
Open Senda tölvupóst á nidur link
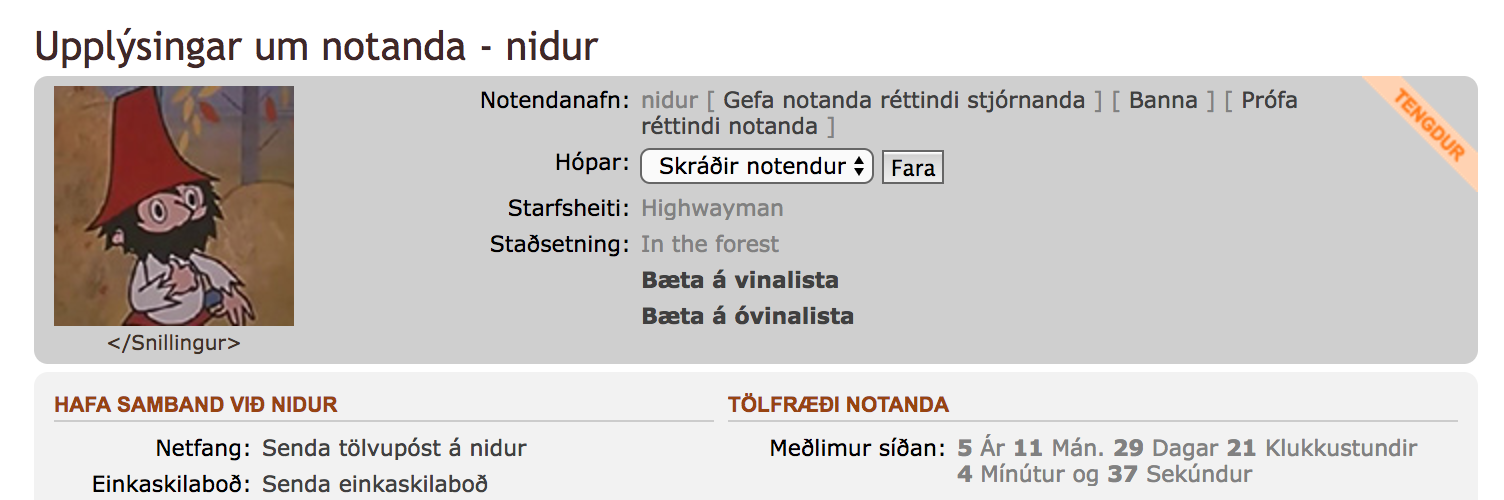coord(394,448)
